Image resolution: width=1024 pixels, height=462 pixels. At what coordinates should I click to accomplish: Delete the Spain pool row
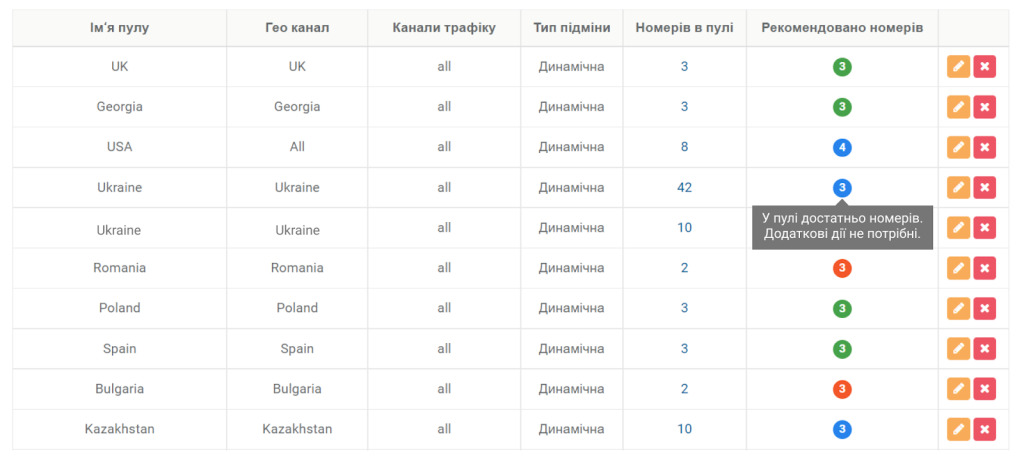coord(984,349)
